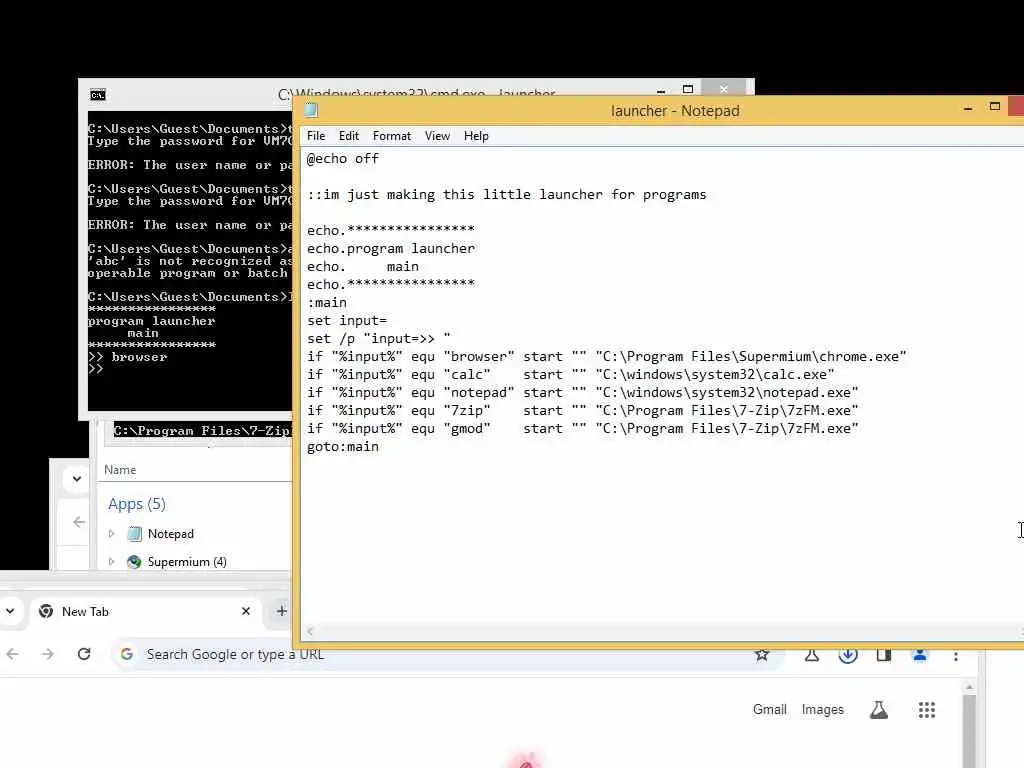1024x768 pixels.
Task: Select the New Tab browser tab
Action: point(144,611)
